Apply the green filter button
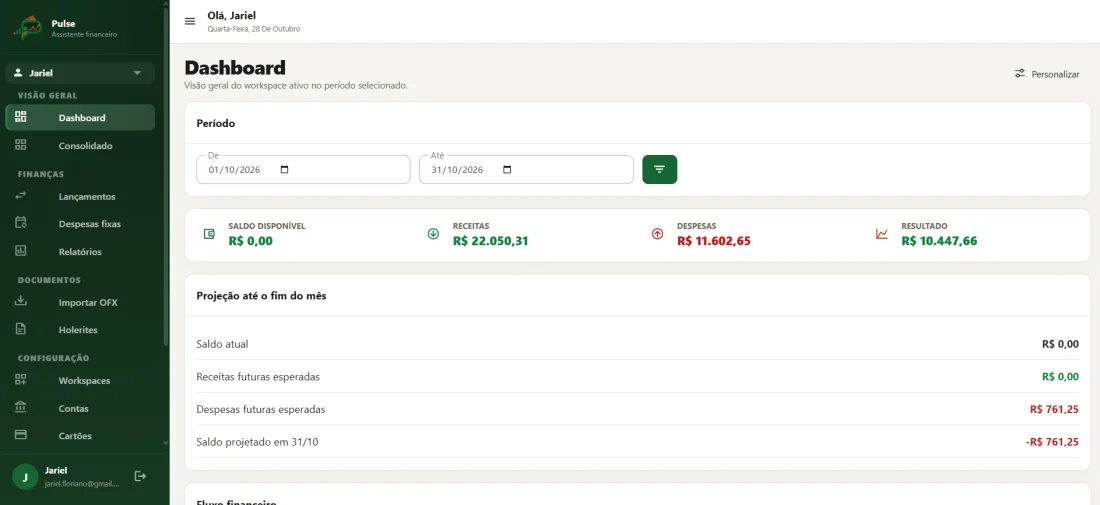Image resolution: width=1100 pixels, height=505 pixels. tap(659, 169)
